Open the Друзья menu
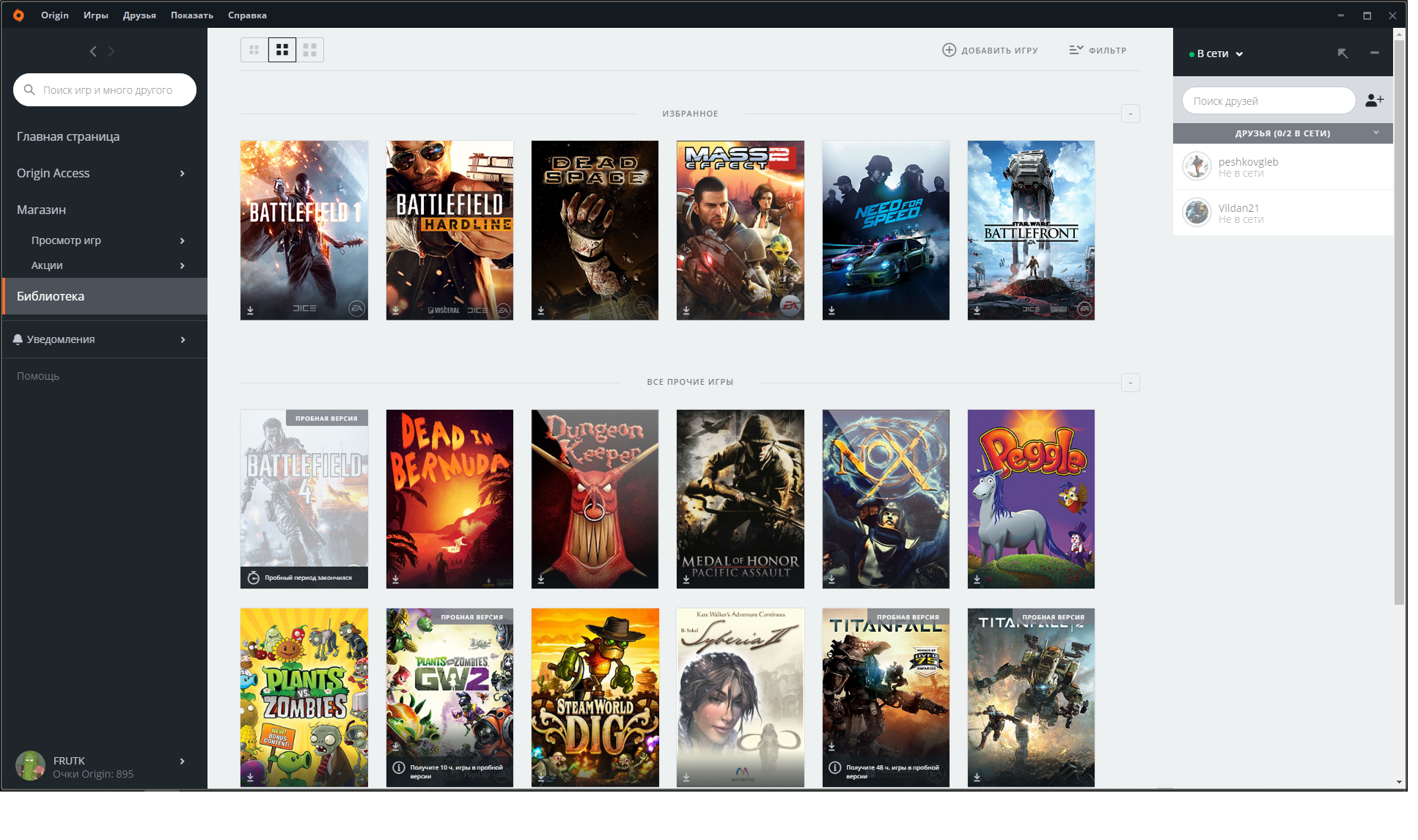The height and width of the screenshot is (840, 1418). tap(139, 15)
